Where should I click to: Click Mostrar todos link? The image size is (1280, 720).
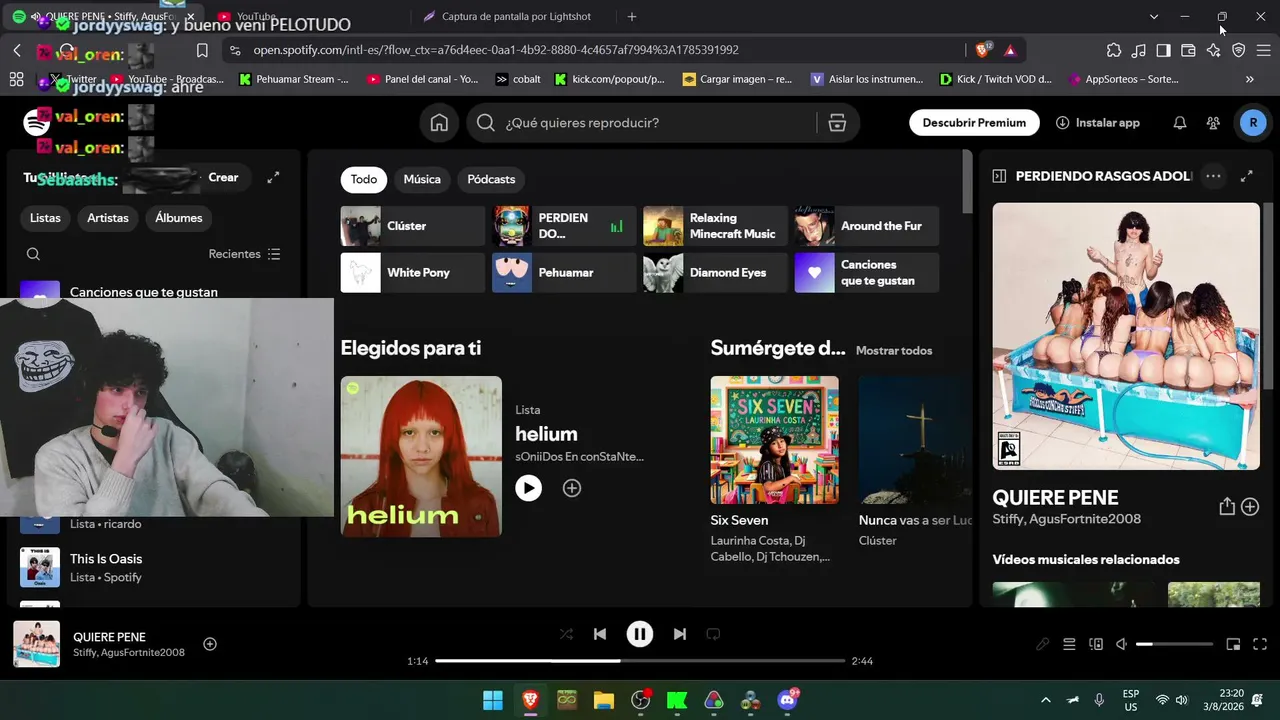point(894,351)
